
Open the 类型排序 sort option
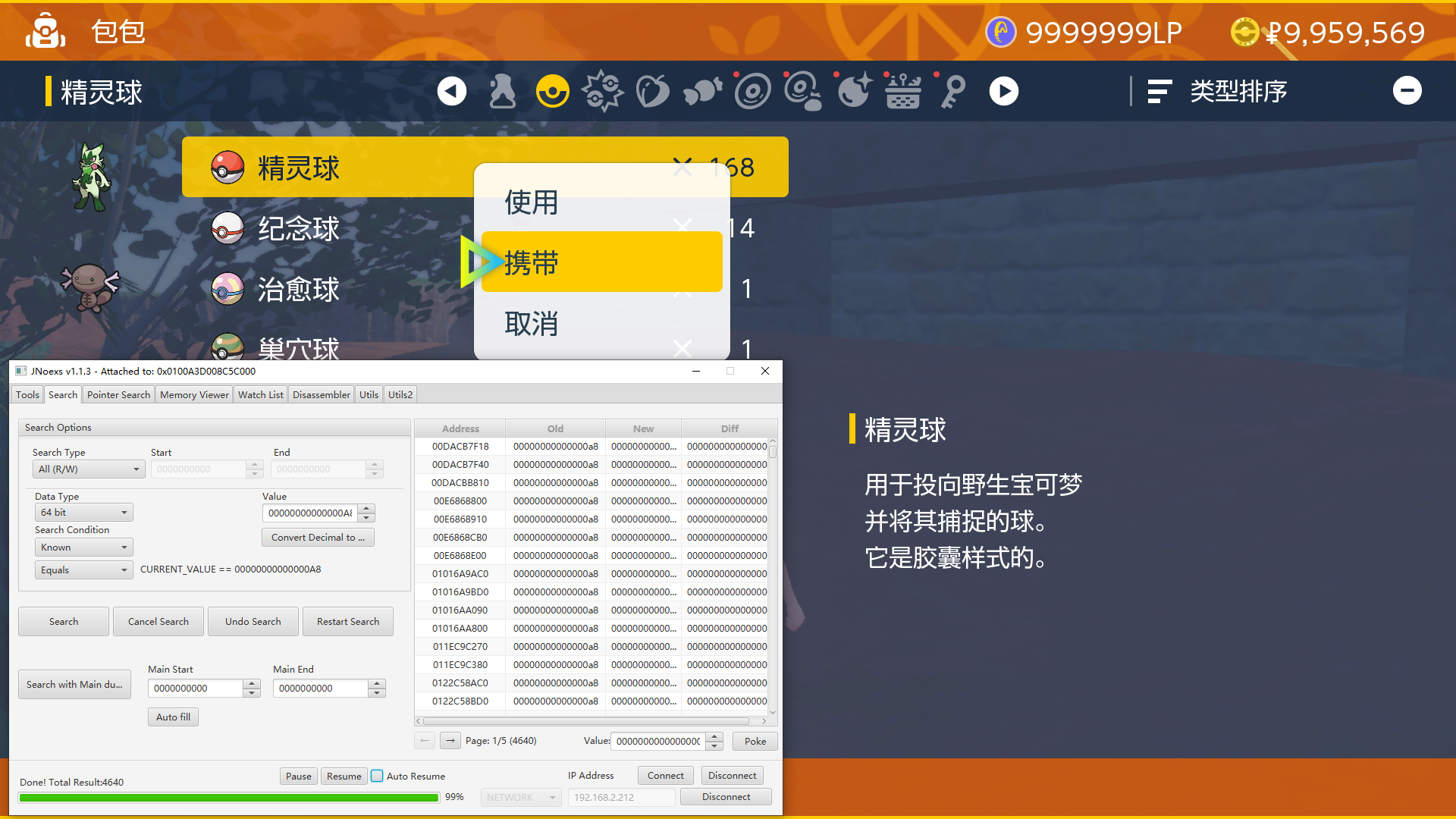pos(1217,92)
